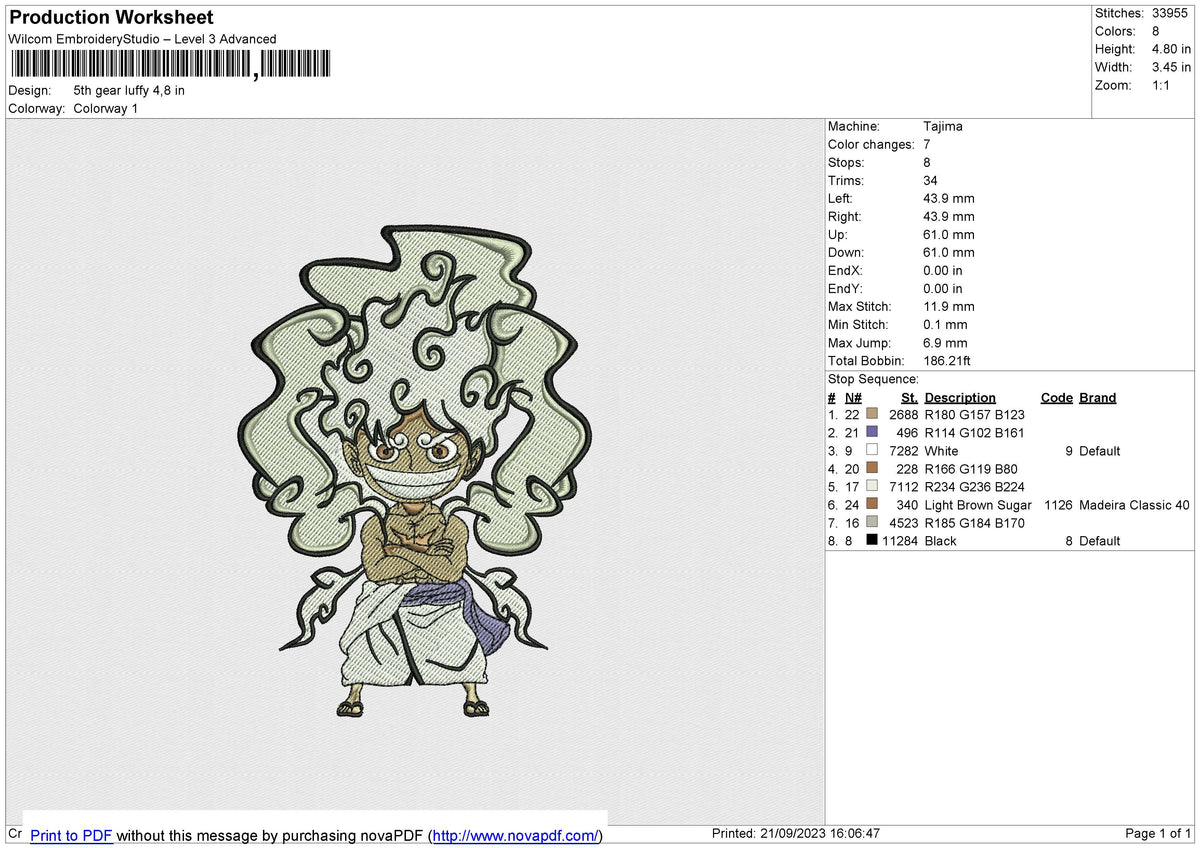Screen dimensions: 1200x848
Task: Click the worksheet barcode
Action: (x=172, y=65)
